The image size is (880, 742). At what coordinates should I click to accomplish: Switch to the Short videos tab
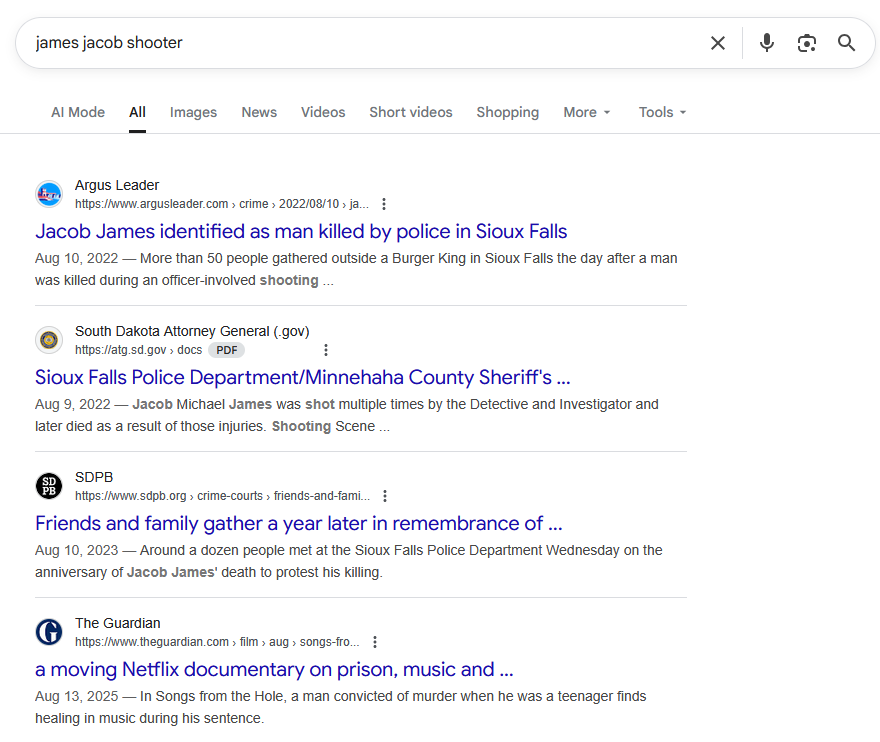411,112
